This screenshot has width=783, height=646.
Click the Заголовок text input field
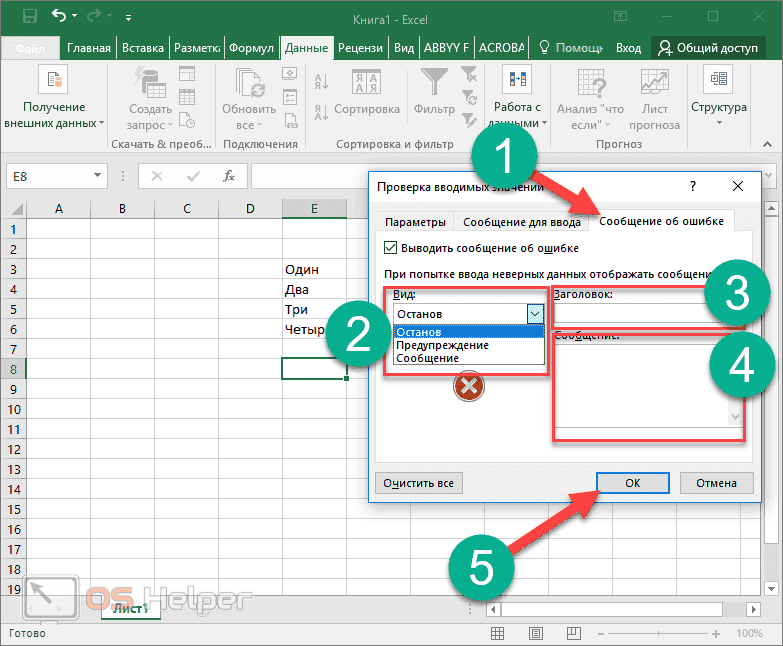628,313
